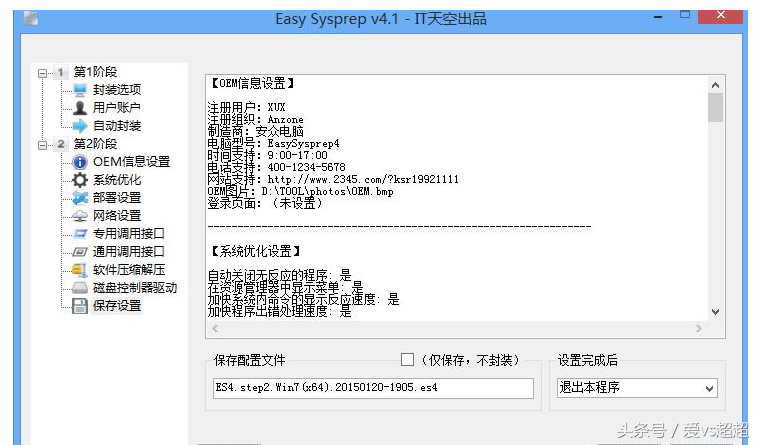Click the 封装选项 monitor icon

[79, 90]
